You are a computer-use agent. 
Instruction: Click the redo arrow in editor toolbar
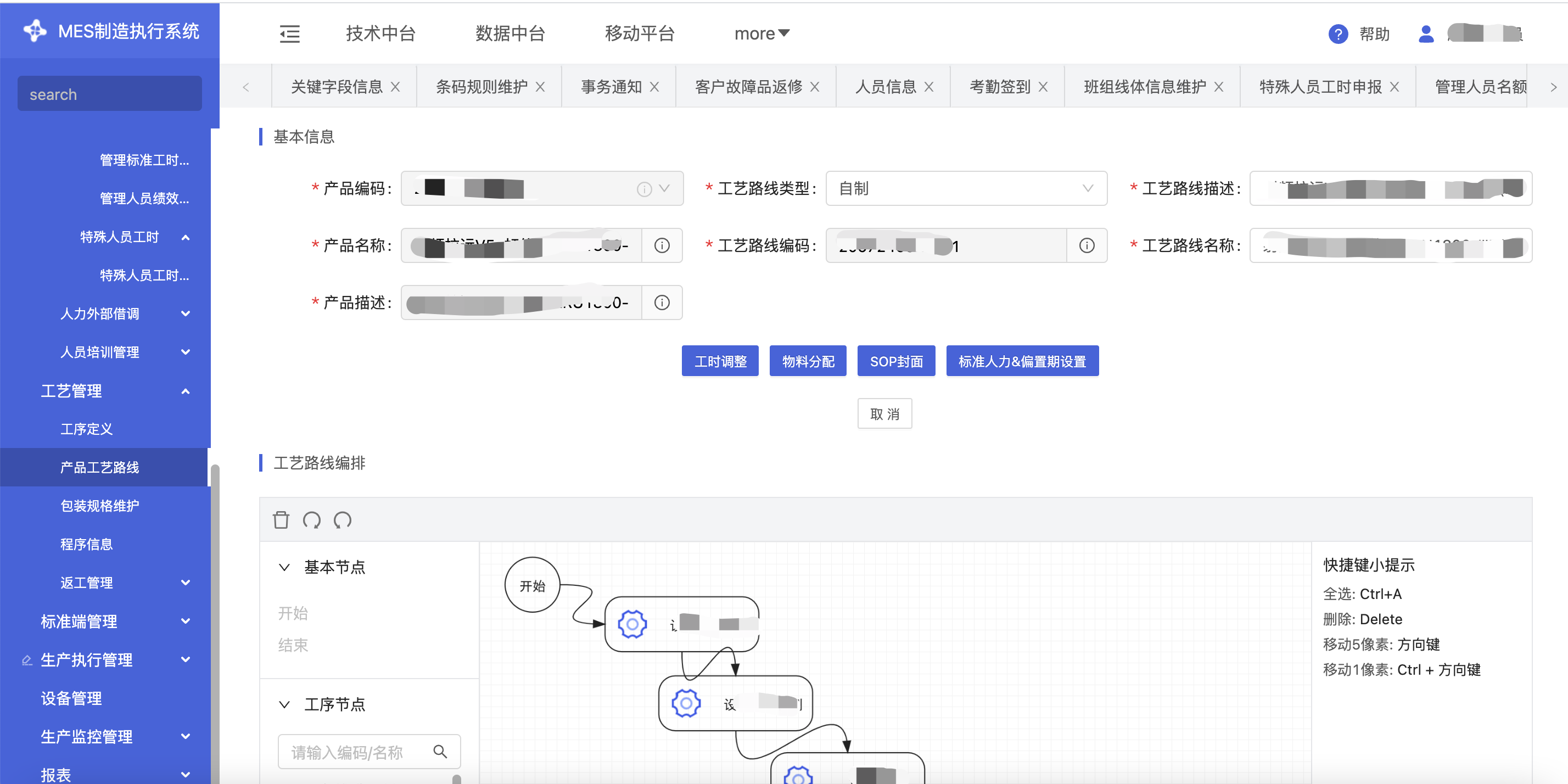coord(343,520)
